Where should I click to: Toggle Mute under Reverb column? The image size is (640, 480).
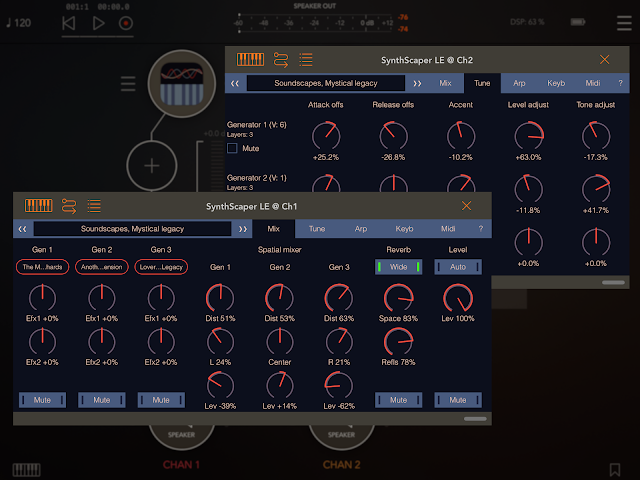398,400
